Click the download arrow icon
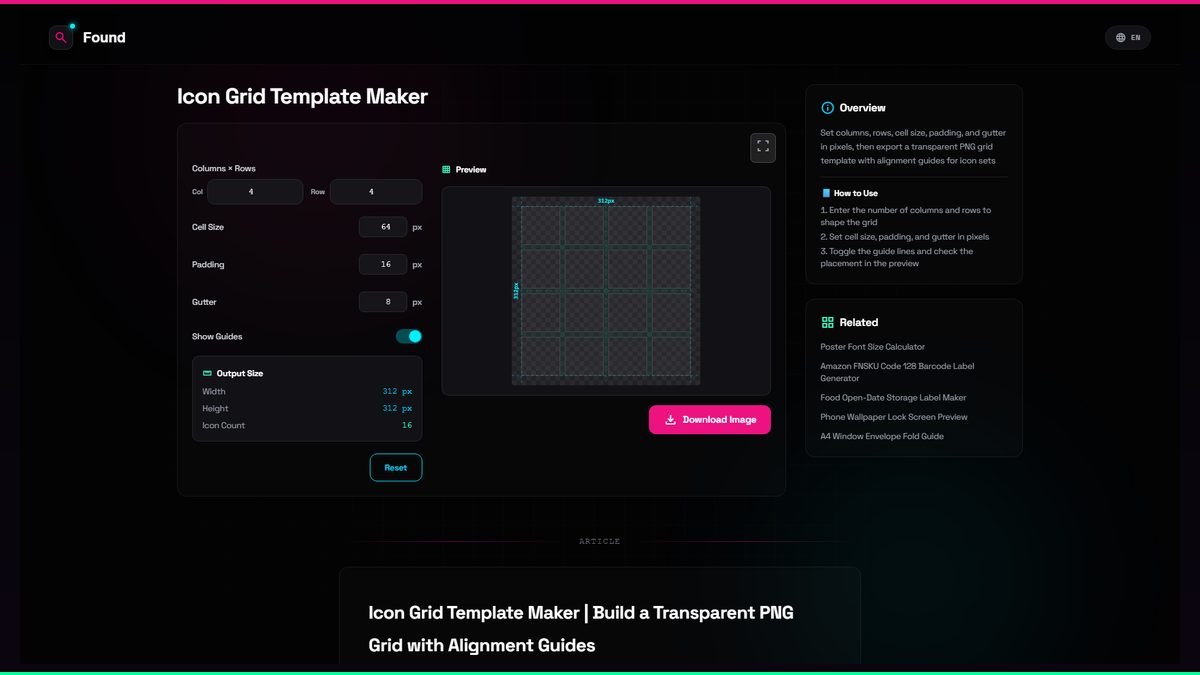1200x675 pixels. coord(671,420)
